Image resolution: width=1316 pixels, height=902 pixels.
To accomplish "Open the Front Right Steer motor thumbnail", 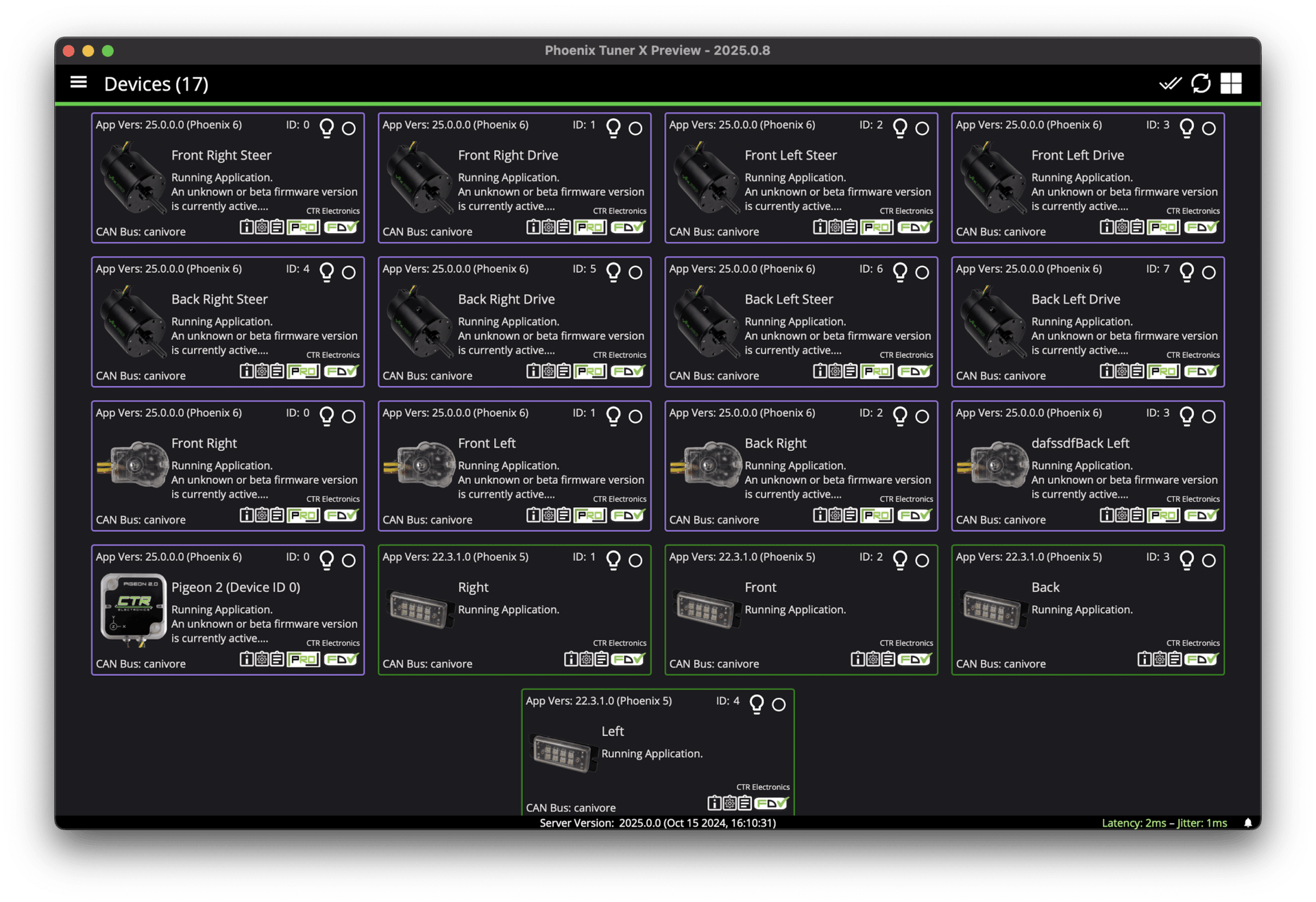I will (x=133, y=178).
